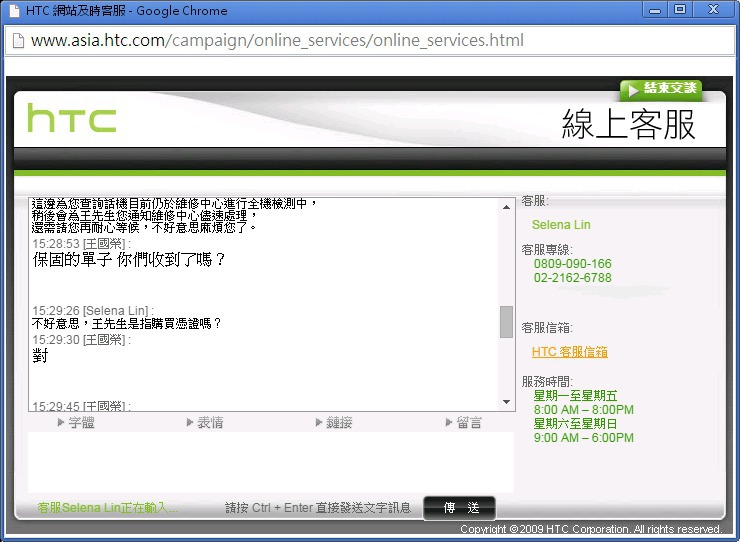This screenshot has height=542, width=740.
Task: Open the HTC 客服信箱 link
Action: 570,352
